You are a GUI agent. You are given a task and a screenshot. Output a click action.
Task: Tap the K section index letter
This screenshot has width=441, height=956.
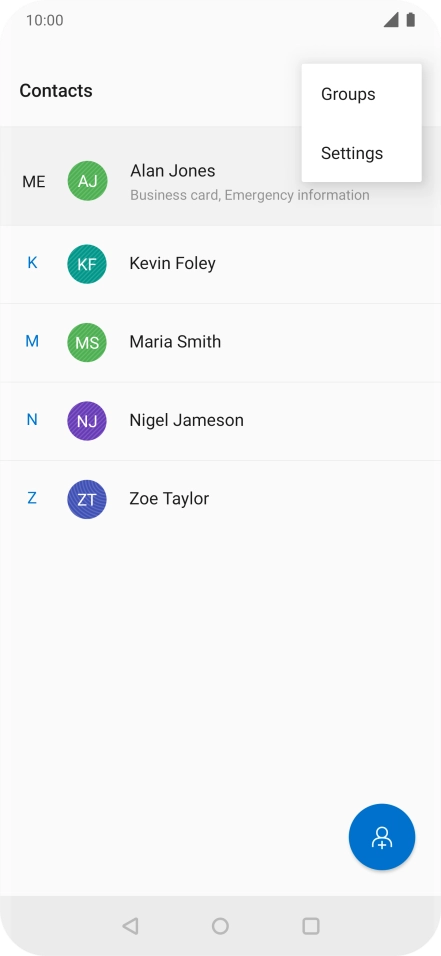click(x=32, y=263)
